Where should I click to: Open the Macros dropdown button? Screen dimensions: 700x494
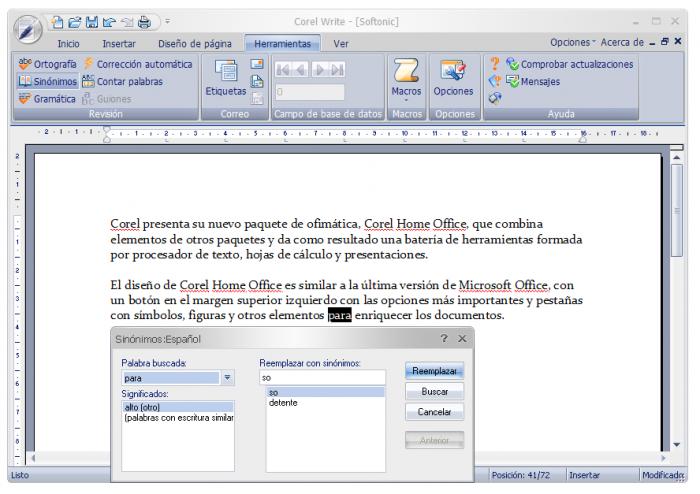406,79
